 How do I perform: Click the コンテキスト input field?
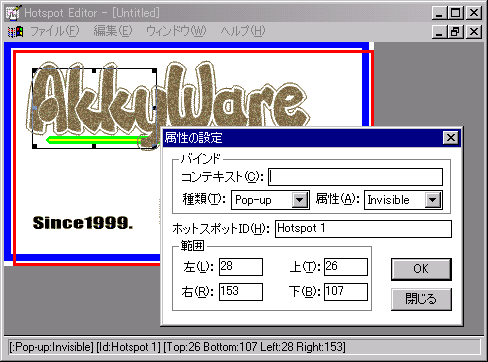click(355, 177)
